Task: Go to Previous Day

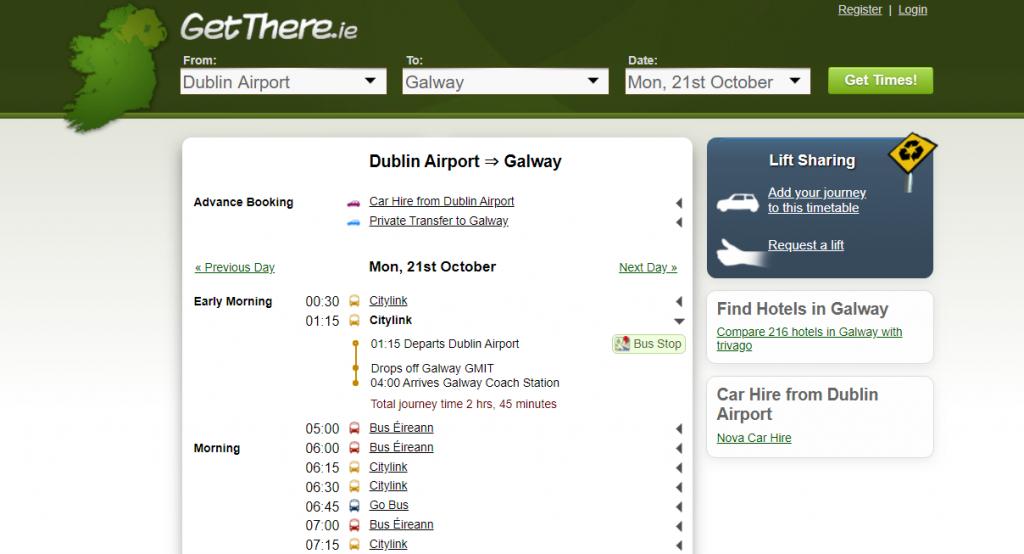Action: pos(234,267)
